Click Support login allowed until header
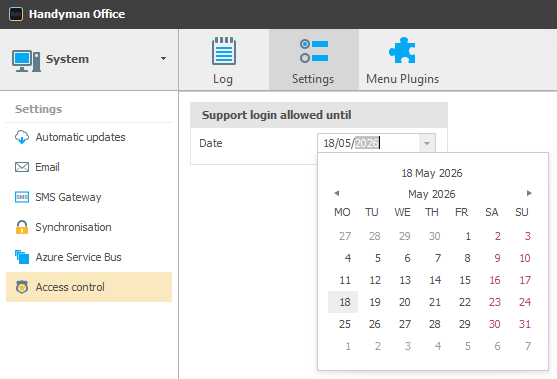Screen dimensions: 557x379 point(319,115)
